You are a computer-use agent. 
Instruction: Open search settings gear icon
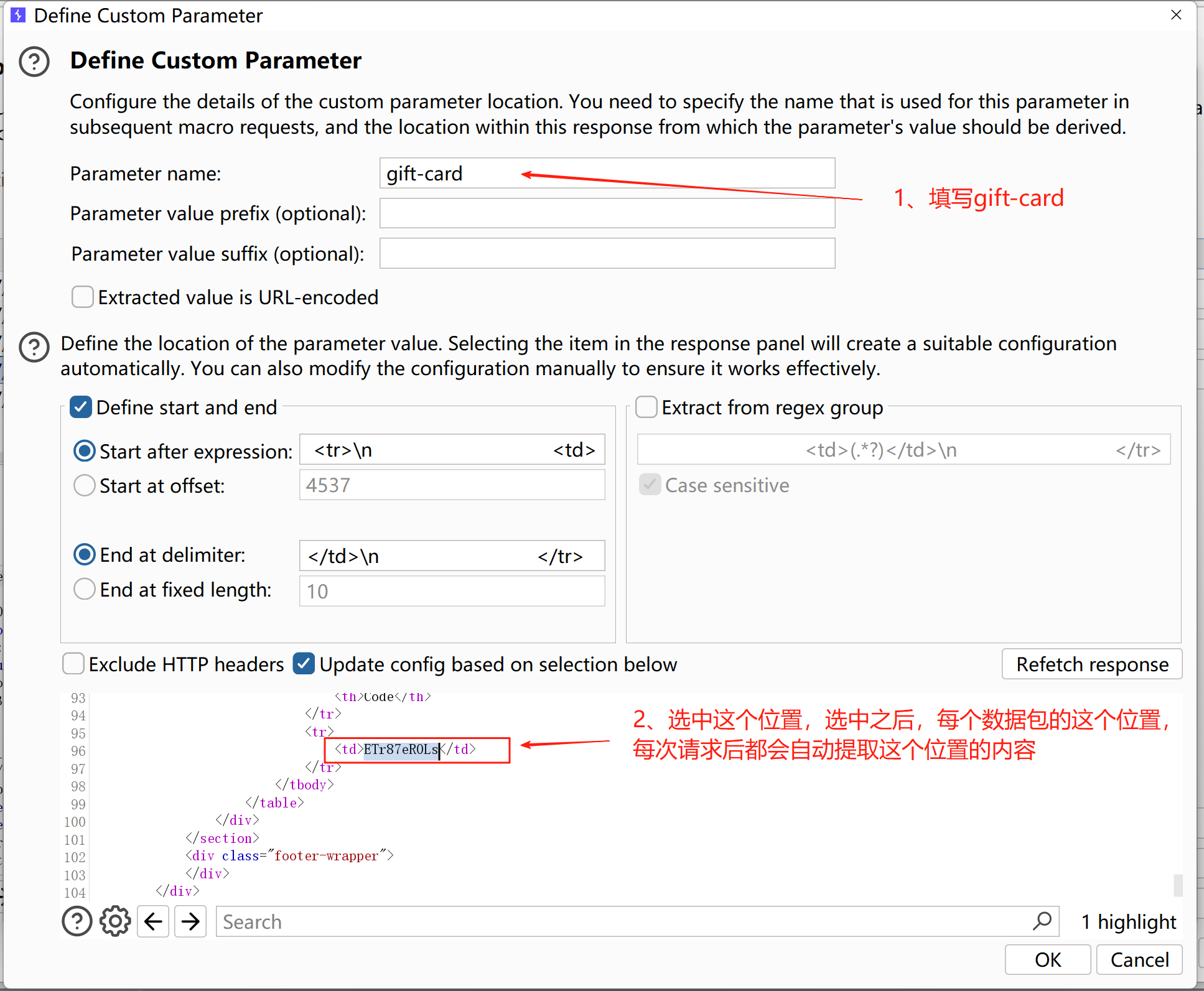click(x=115, y=921)
